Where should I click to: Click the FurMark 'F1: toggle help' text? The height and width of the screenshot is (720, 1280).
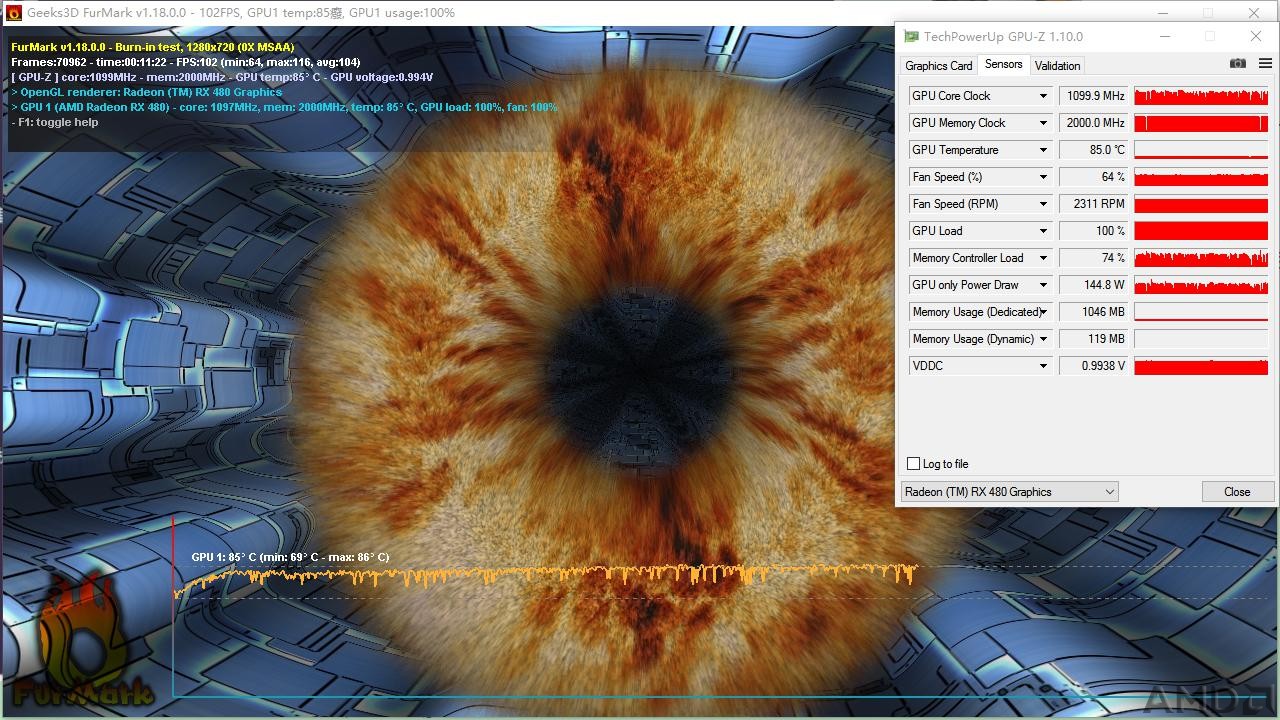(55, 122)
